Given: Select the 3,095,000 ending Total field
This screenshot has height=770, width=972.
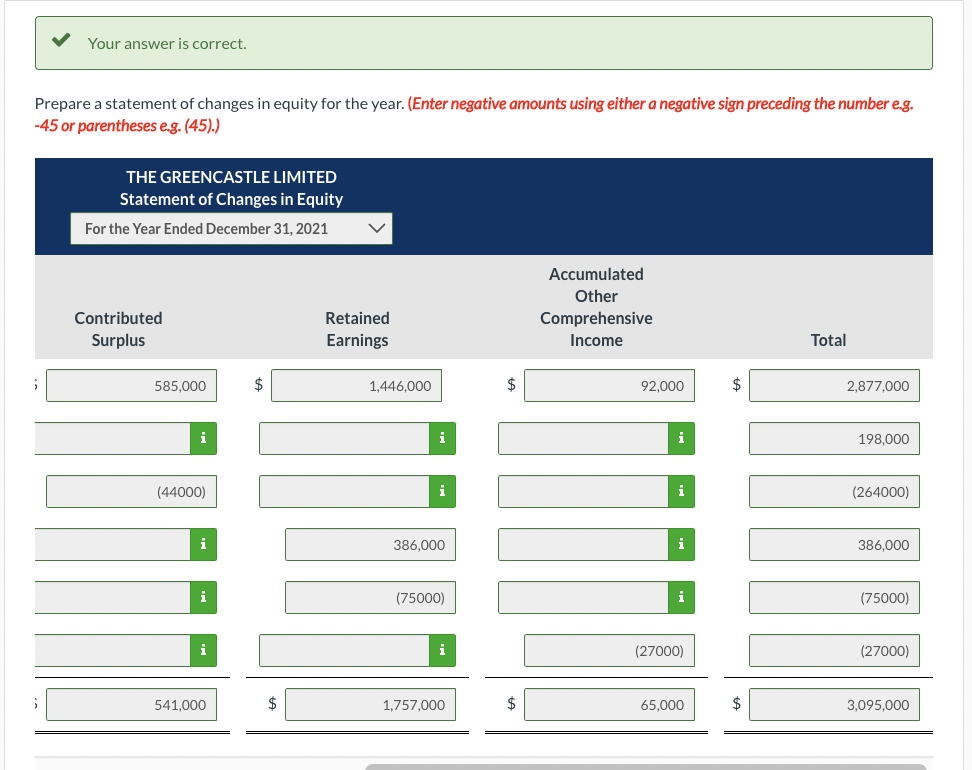Looking at the screenshot, I should [x=834, y=704].
